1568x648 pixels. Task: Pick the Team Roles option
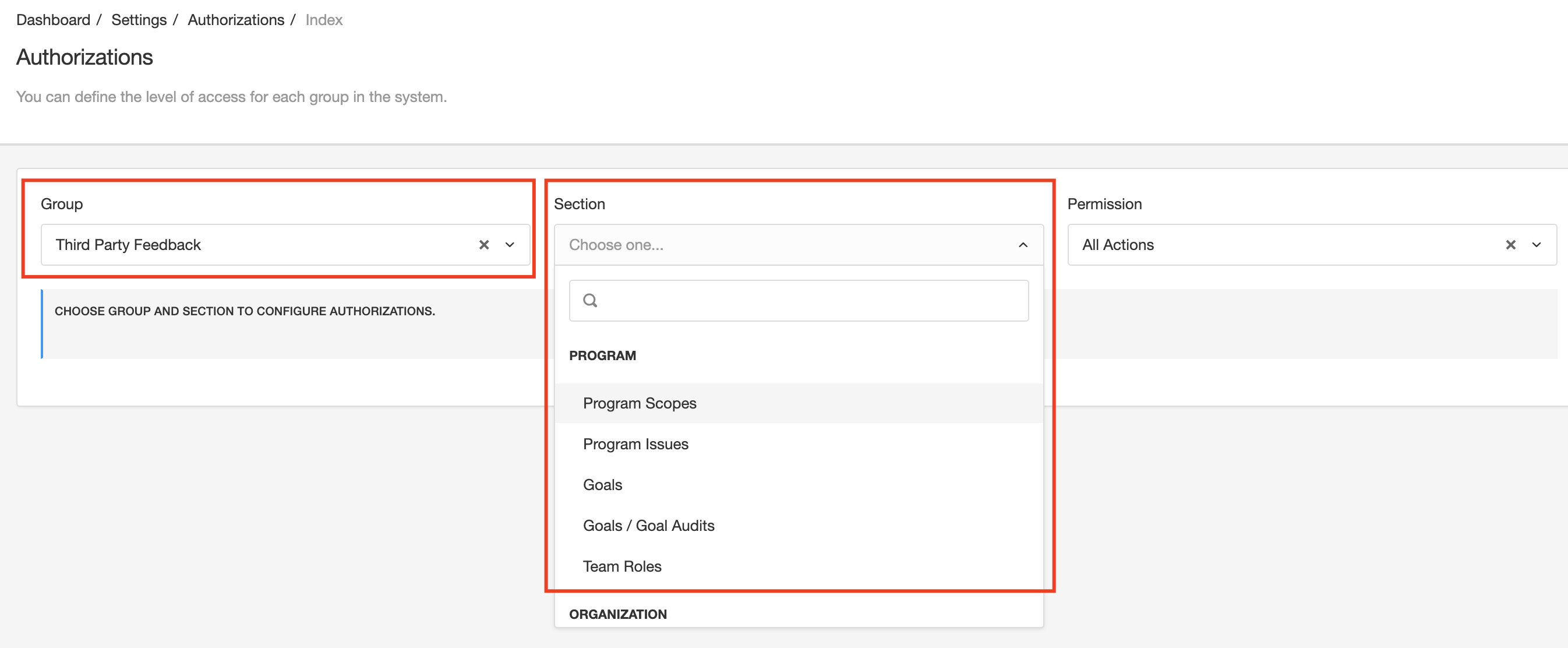tap(799, 566)
